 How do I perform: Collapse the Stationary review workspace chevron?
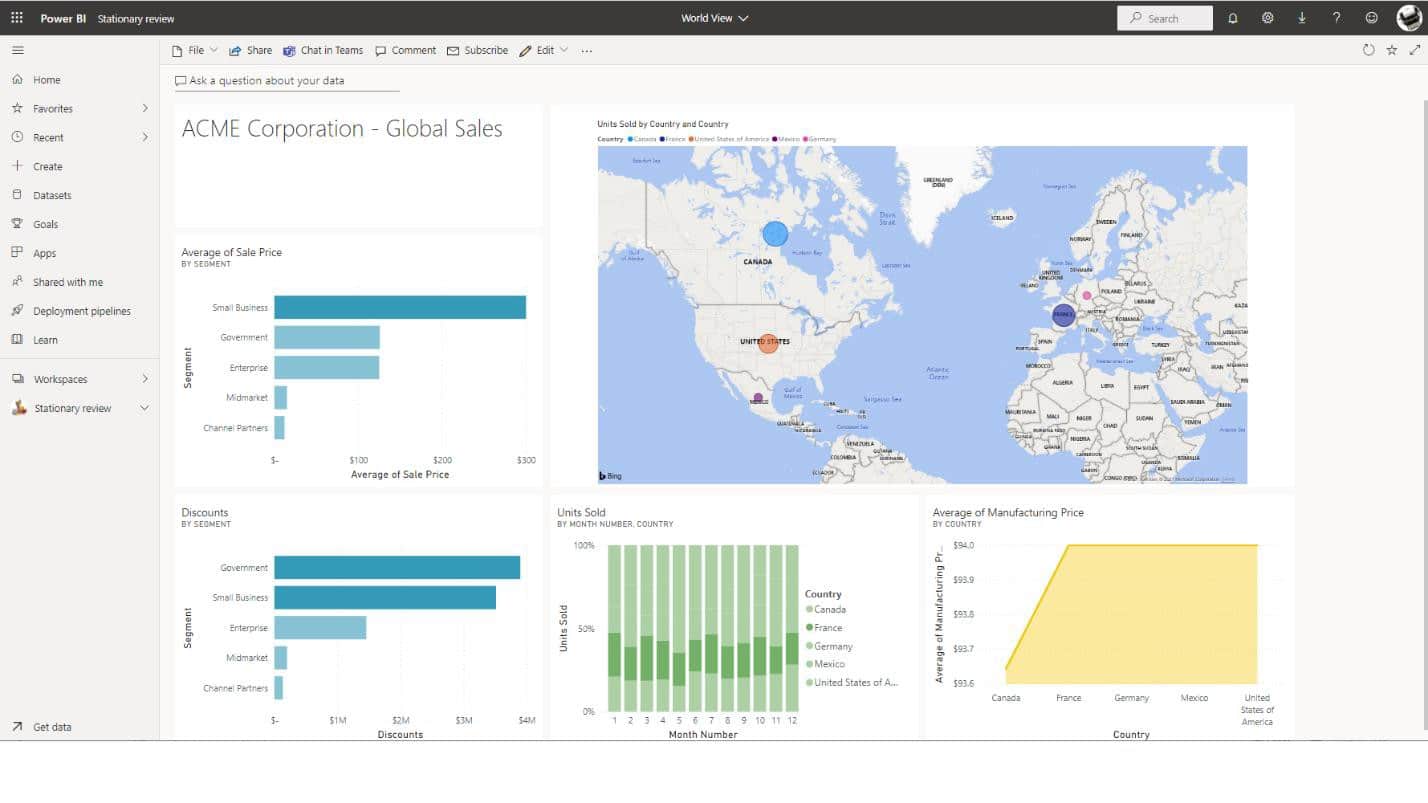[x=145, y=408]
